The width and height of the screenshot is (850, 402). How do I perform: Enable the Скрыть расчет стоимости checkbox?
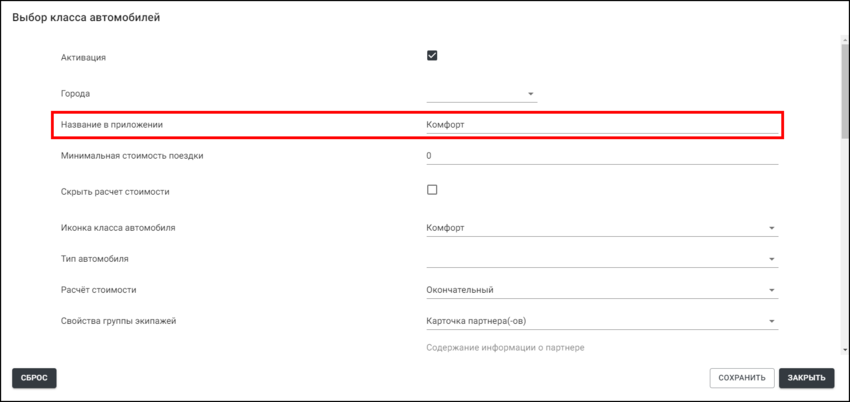(432, 190)
